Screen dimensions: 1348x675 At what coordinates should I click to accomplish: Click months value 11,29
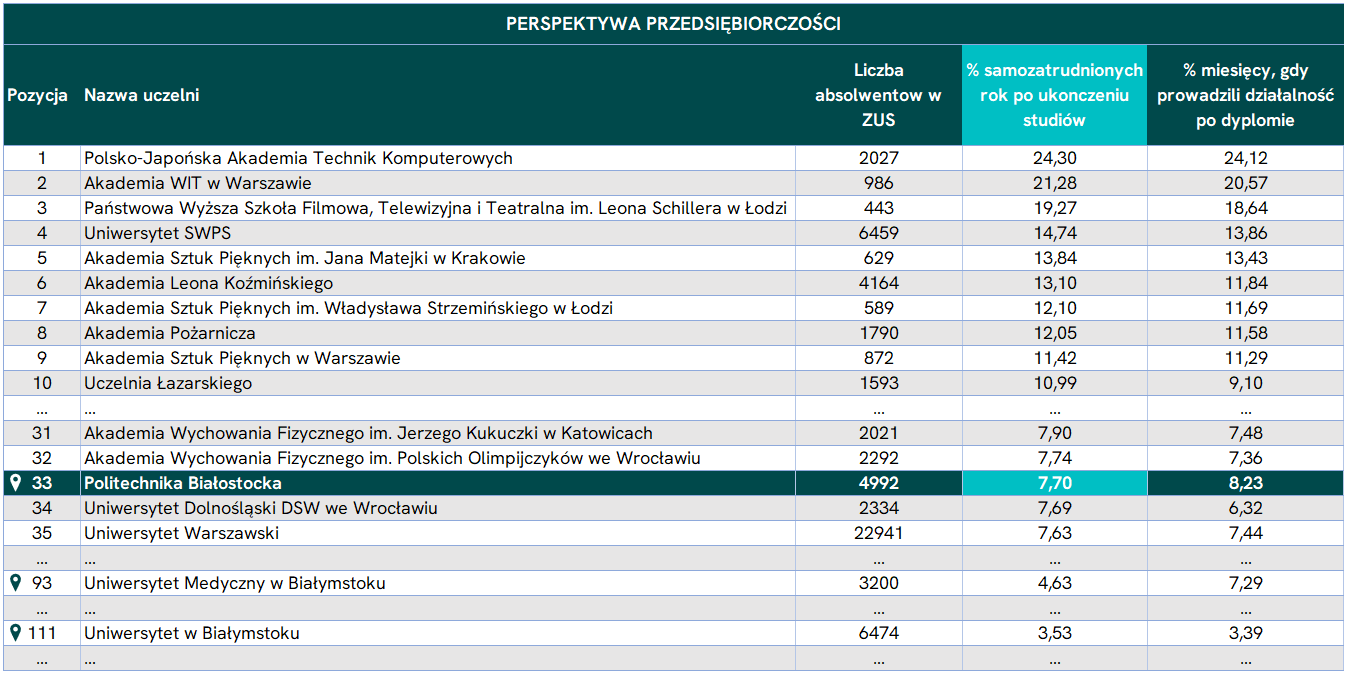click(x=1245, y=358)
